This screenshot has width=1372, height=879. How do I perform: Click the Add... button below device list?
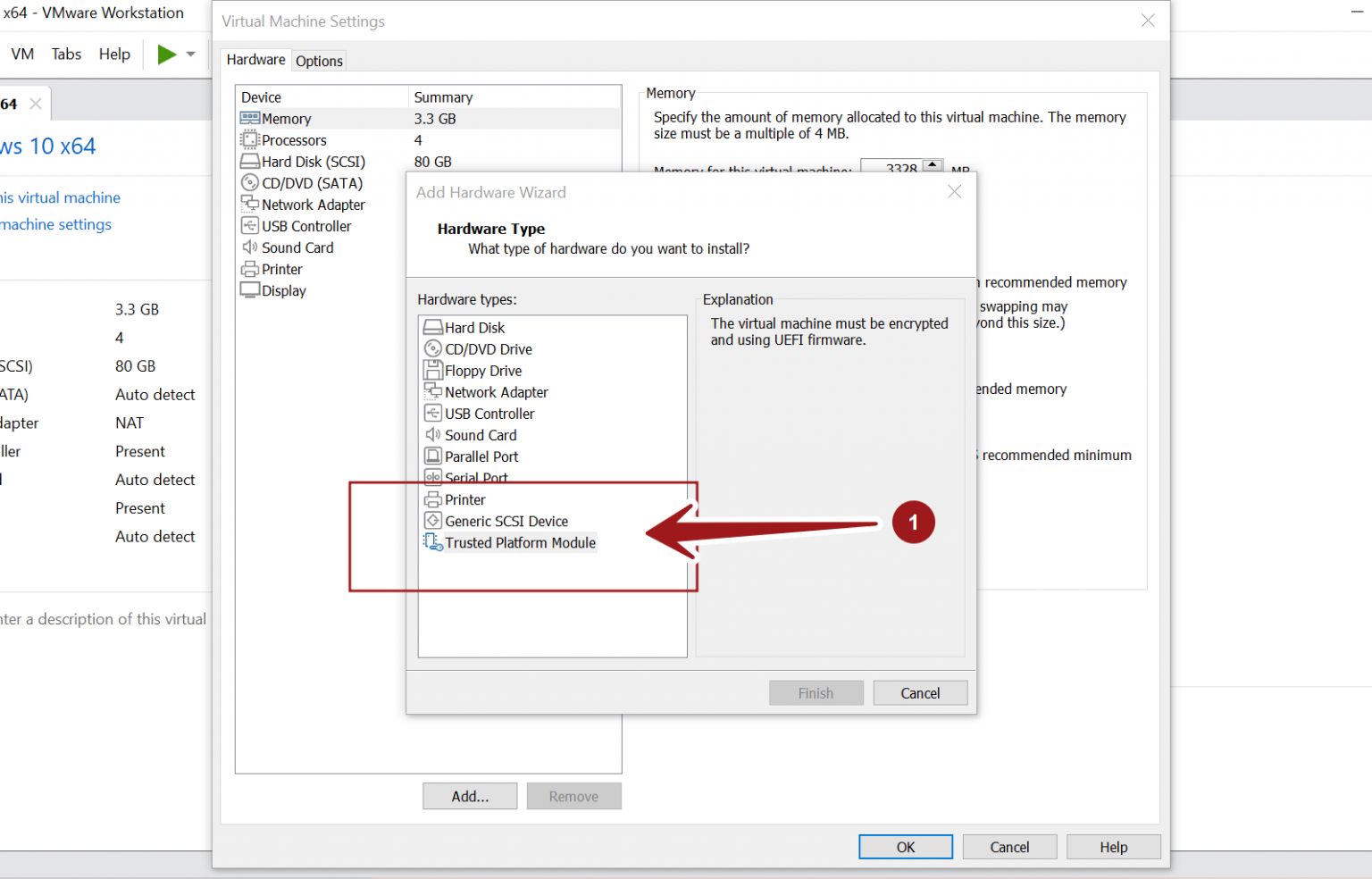470,797
